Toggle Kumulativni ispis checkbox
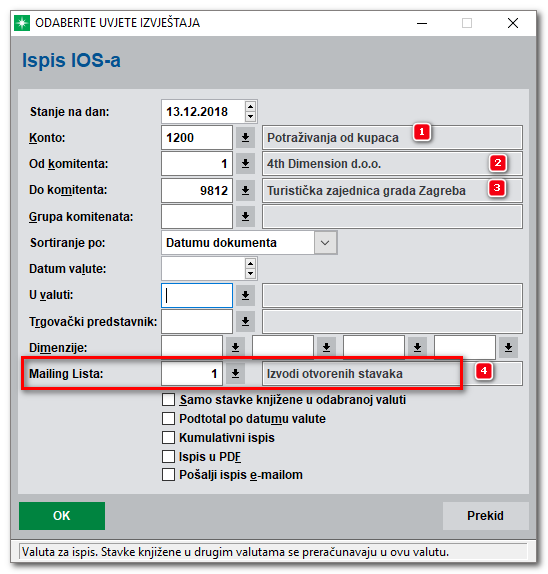548x574 pixels. [168, 437]
